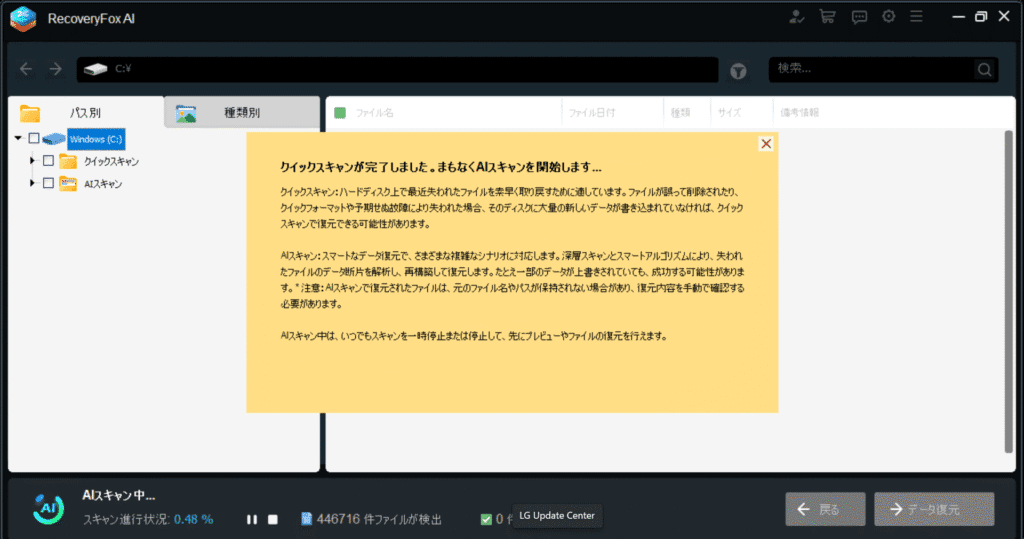Open the settings gear icon
Screen dimensions: 1024x539
point(888,16)
